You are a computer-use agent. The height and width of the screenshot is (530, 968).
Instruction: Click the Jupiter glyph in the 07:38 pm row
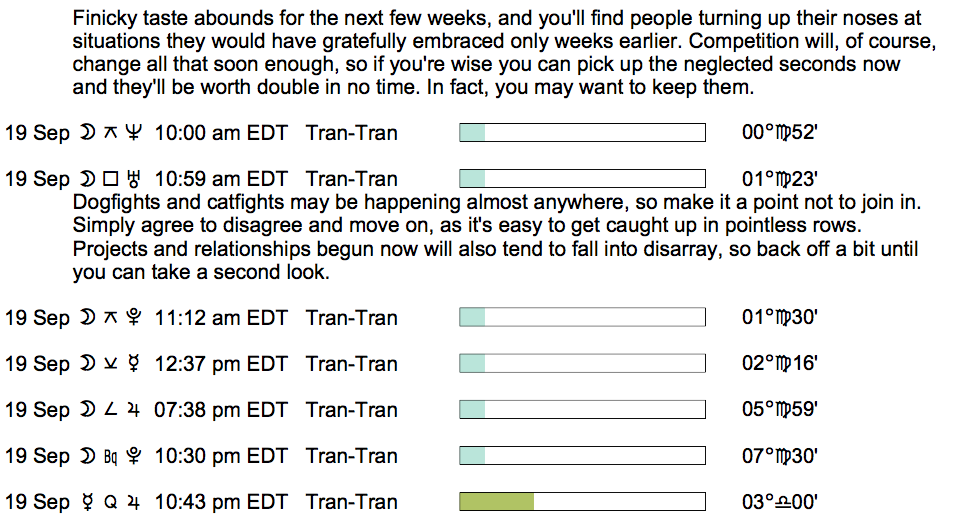pyautogui.click(x=132, y=410)
